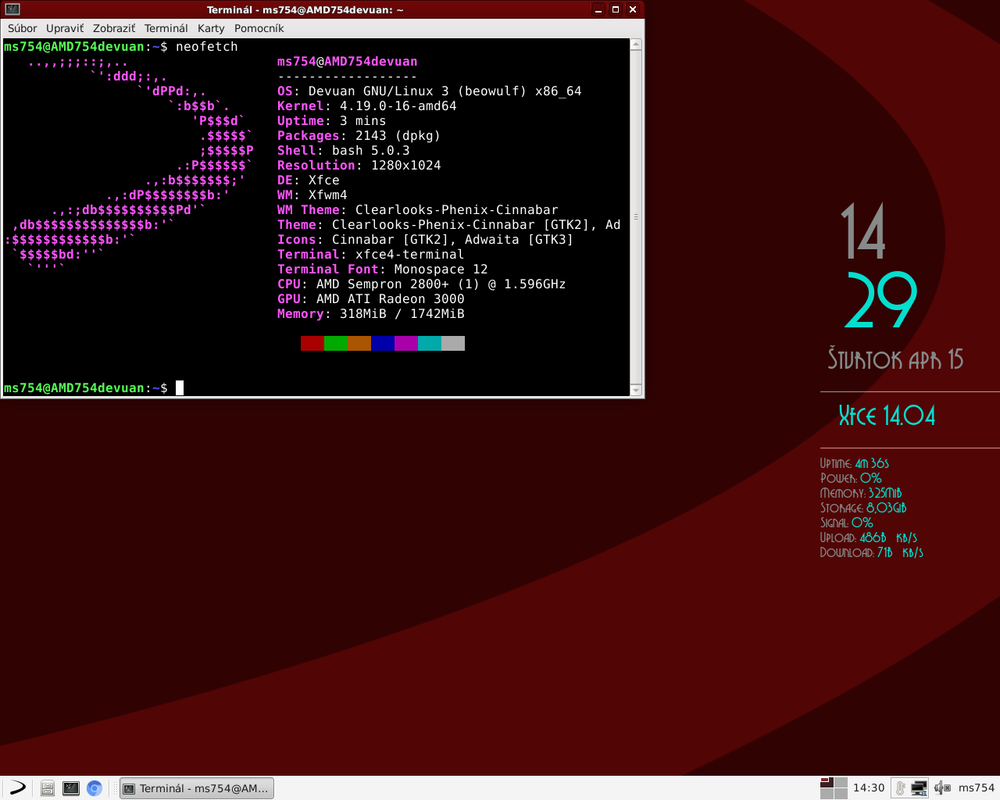Viewport: 1000px width, 800px height.
Task: Click the 'Terminal Font: Monospace 12' line
Action: click(x=383, y=269)
